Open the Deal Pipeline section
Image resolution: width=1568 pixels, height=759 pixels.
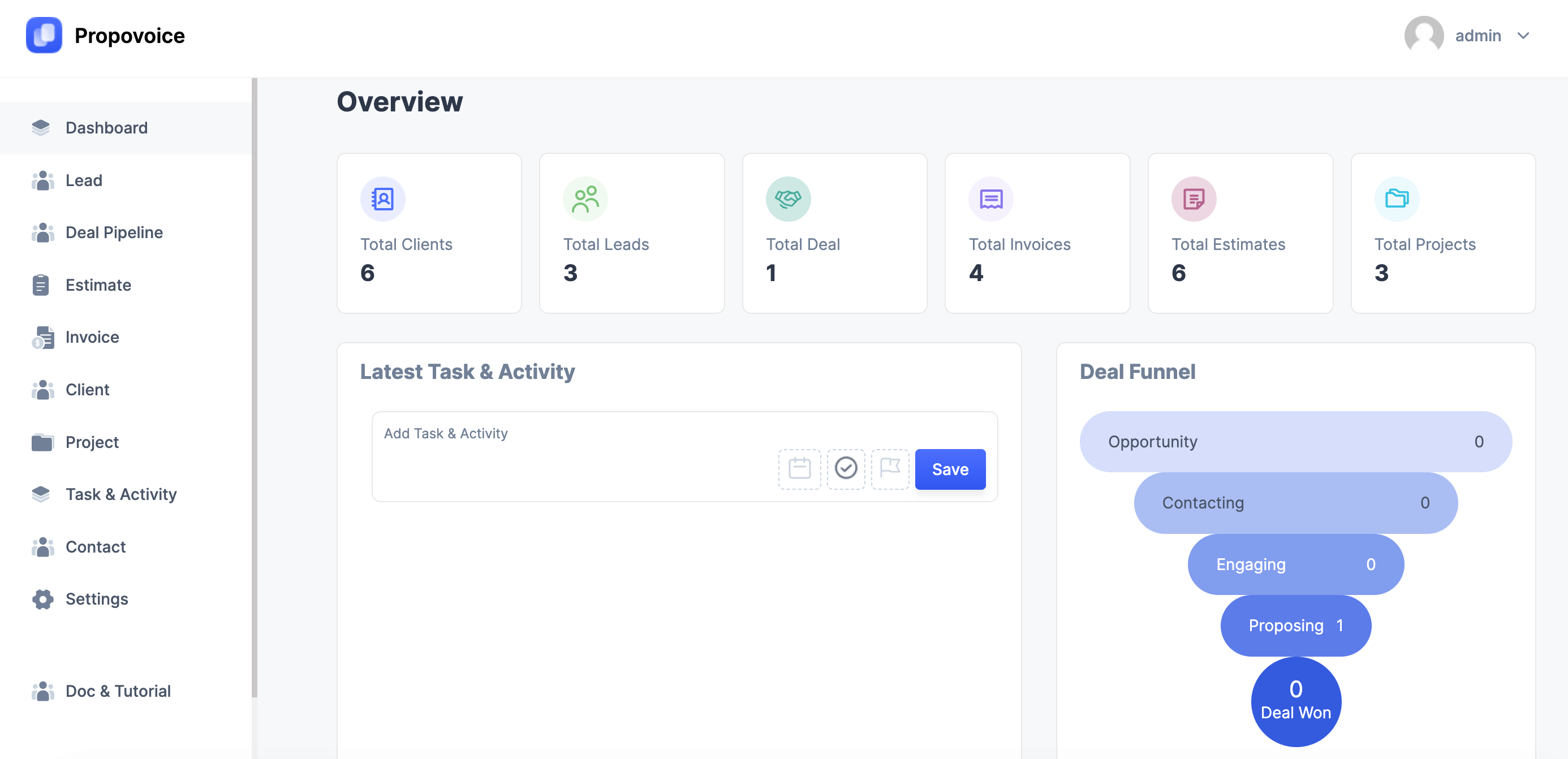click(114, 232)
